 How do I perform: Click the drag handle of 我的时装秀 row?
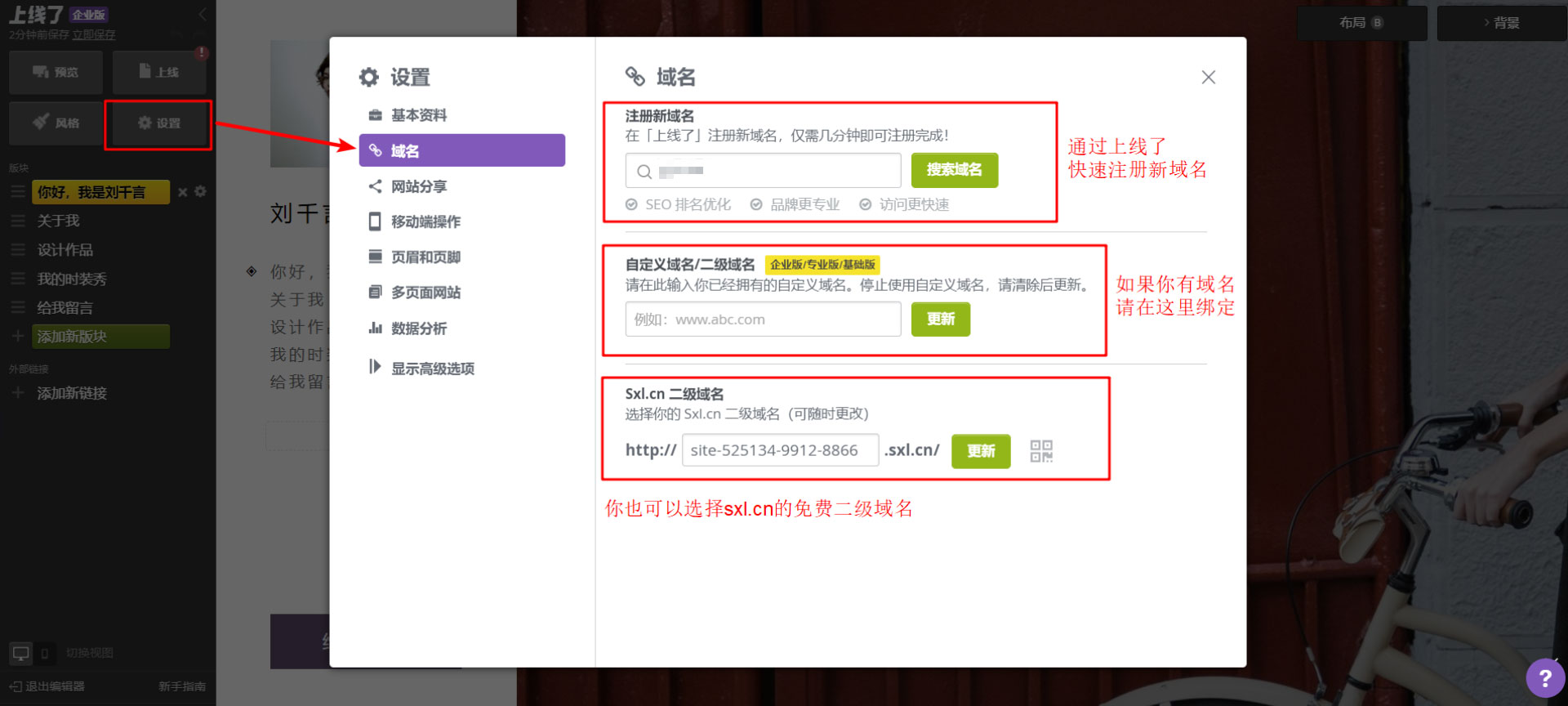(18, 279)
